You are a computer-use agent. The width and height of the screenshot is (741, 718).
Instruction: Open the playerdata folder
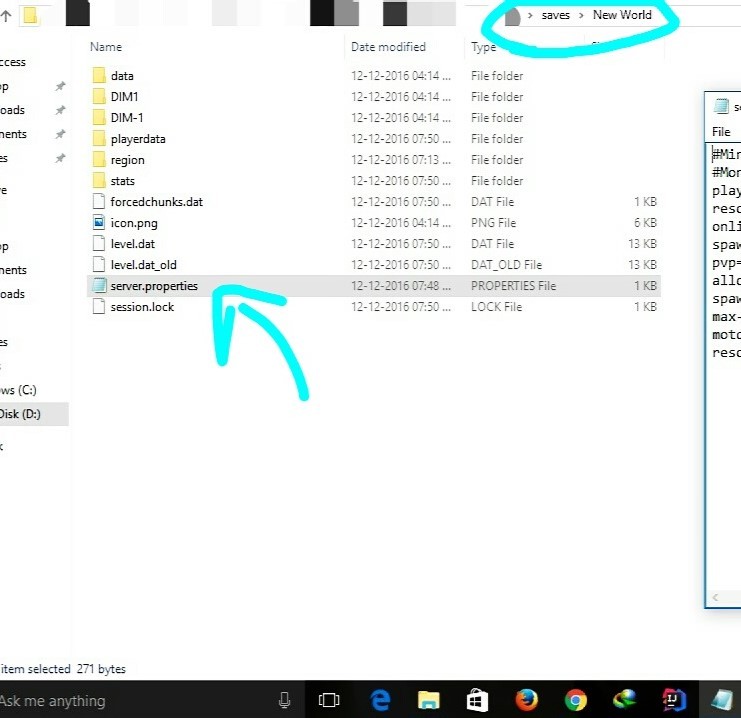(138, 139)
